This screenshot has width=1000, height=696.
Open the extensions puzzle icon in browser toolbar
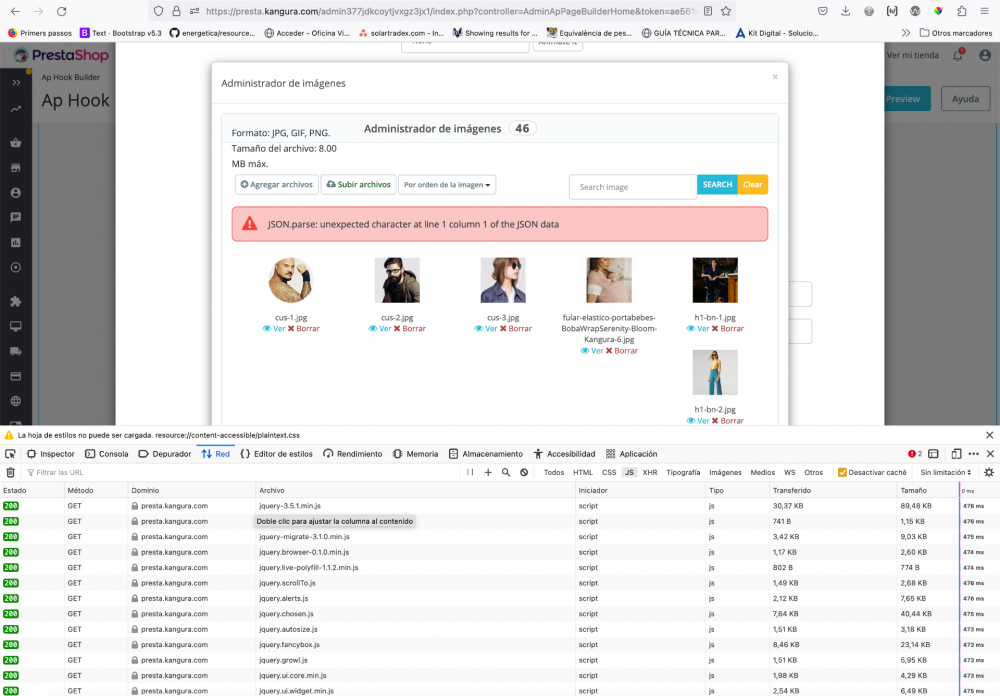point(962,11)
